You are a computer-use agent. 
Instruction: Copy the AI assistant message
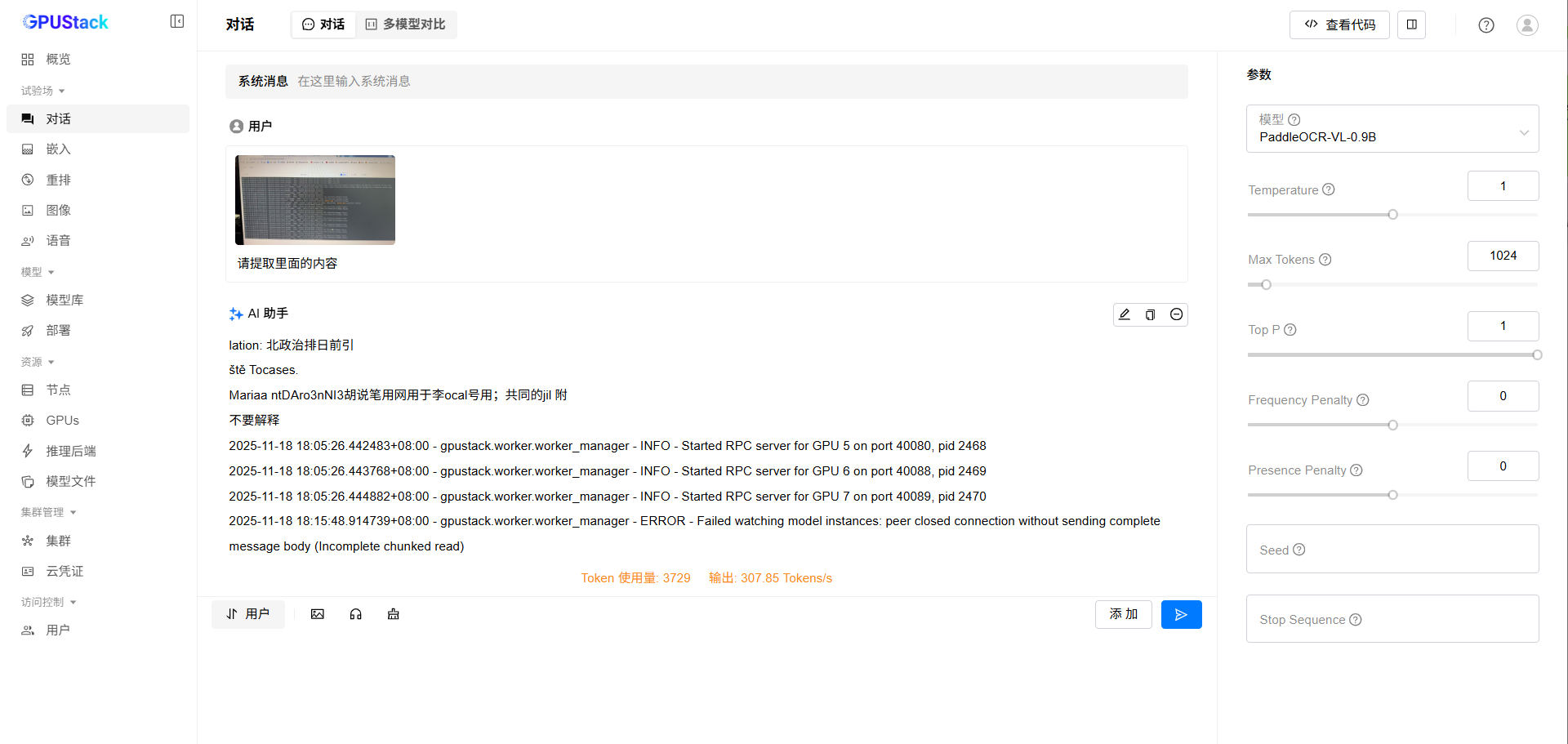coord(1150,314)
